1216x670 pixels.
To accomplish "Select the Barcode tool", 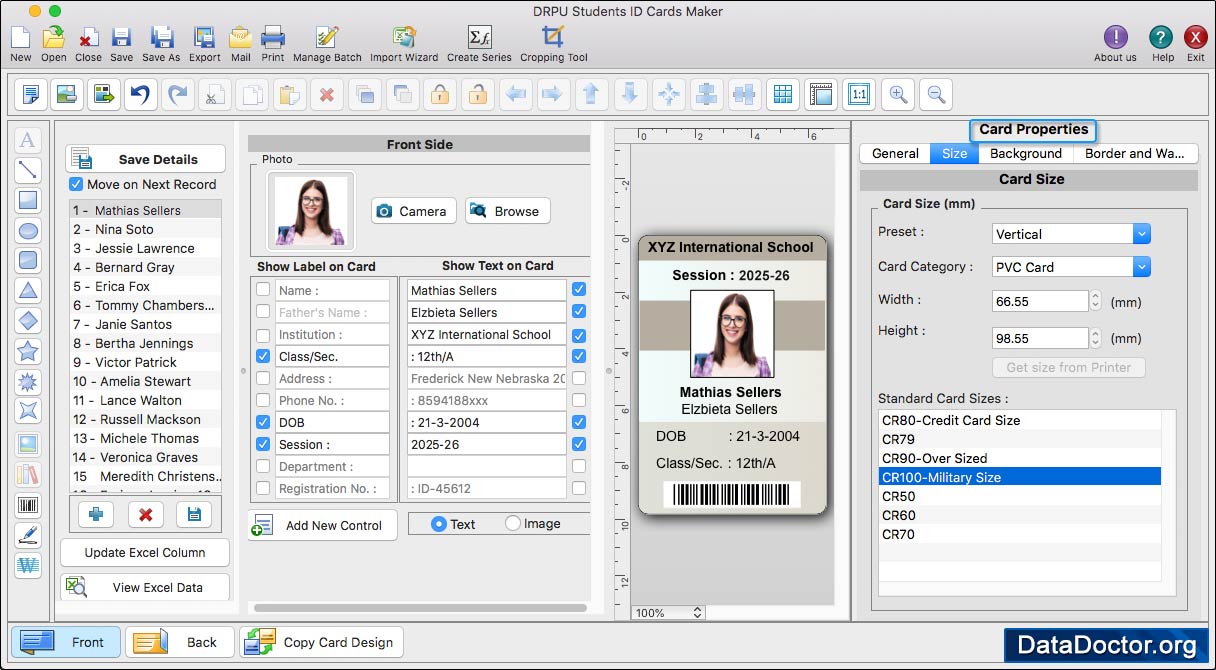I will (28, 505).
